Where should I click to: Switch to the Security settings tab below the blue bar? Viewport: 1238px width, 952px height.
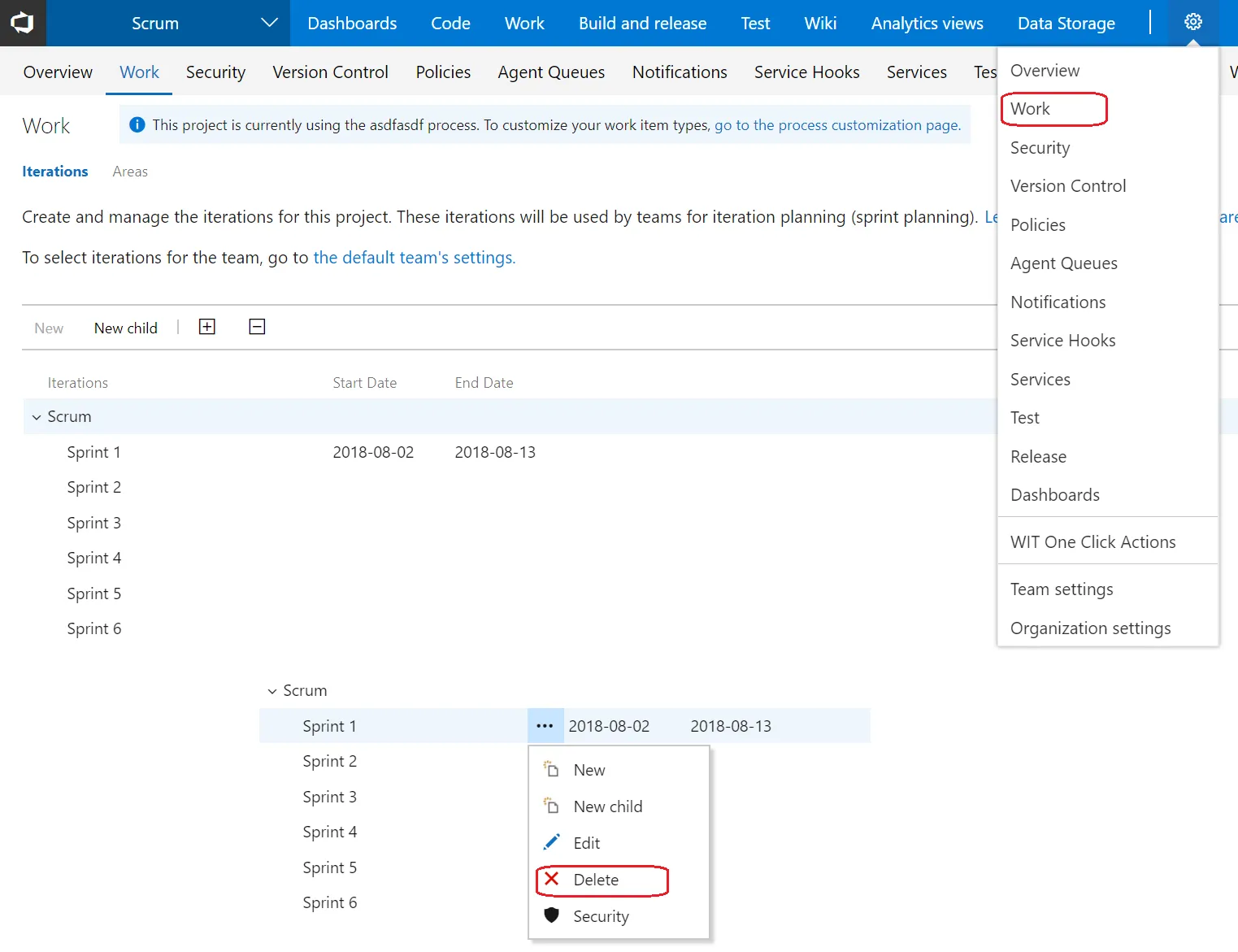215,72
